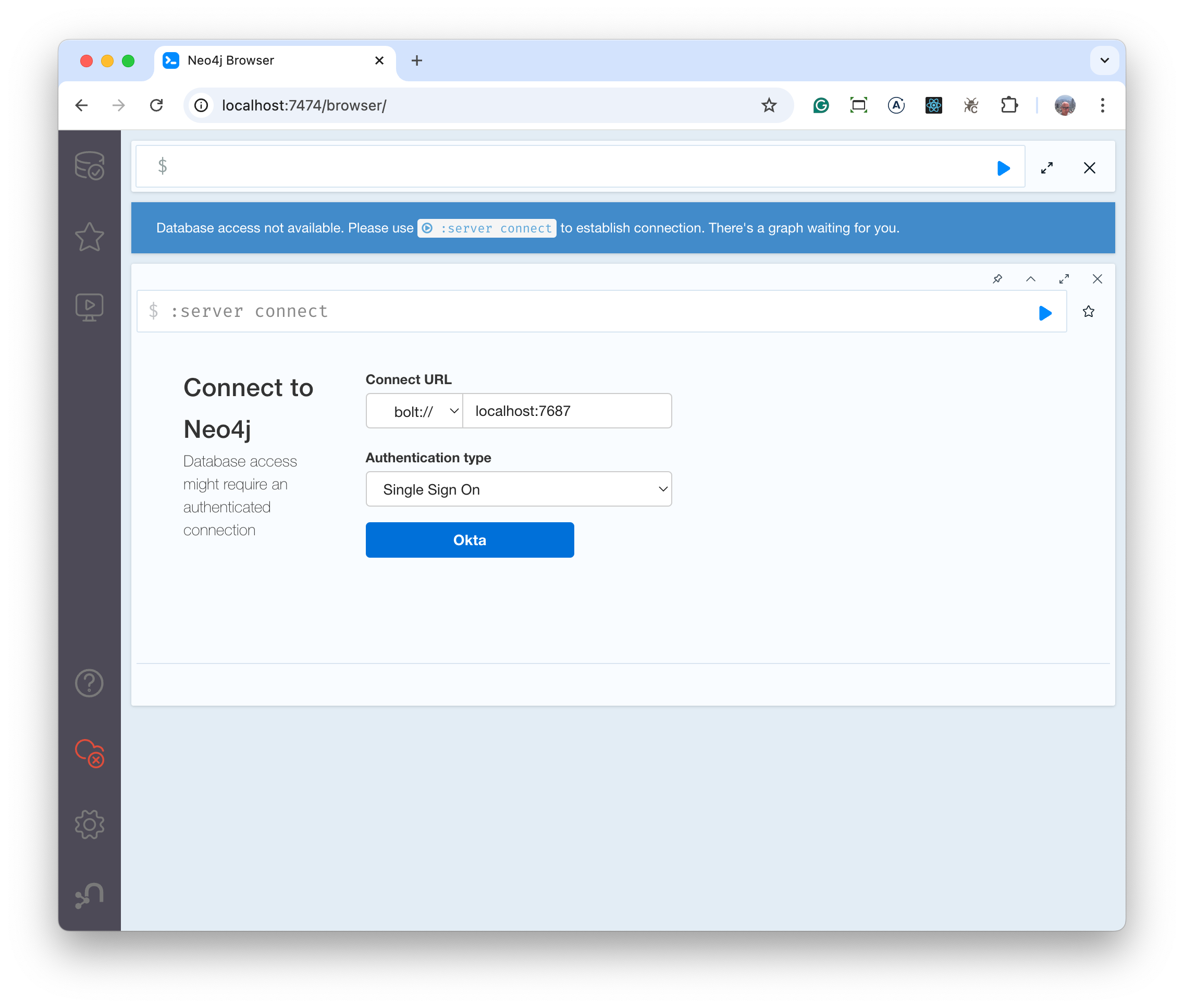Clear the top editor with X

coord(1090,168)
